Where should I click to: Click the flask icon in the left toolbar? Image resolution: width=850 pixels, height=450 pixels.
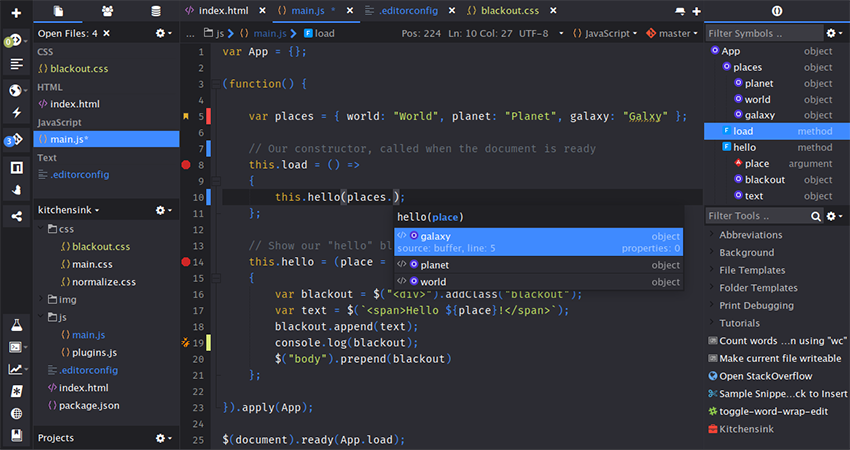coord(16,325)
